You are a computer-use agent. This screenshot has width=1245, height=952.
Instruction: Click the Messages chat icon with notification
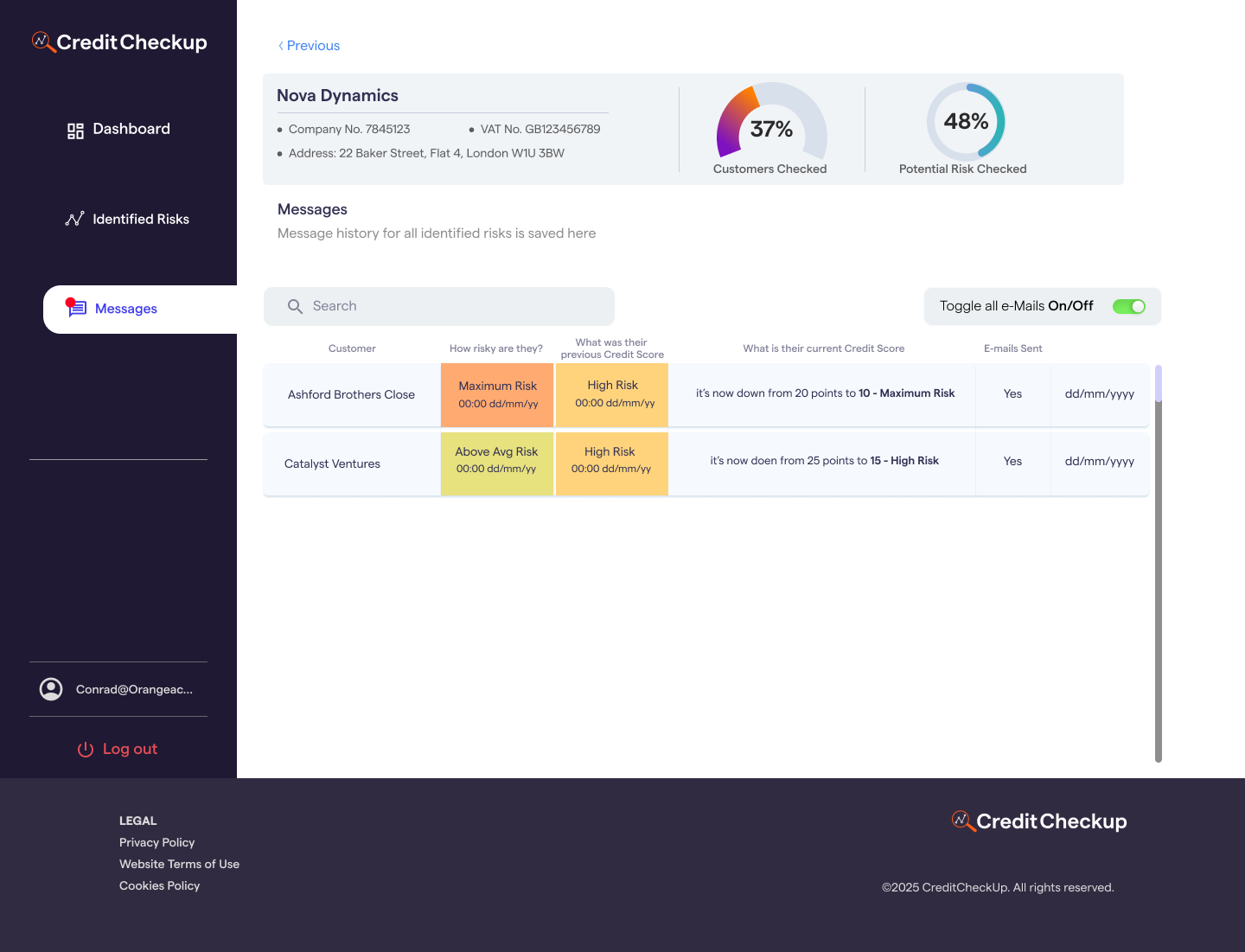point(77,308)
